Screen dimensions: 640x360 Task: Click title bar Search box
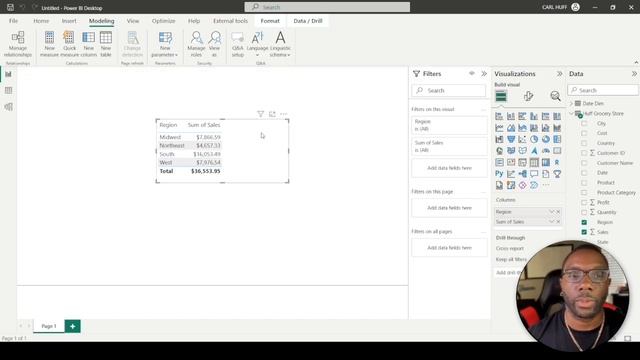tap(327, 7)
